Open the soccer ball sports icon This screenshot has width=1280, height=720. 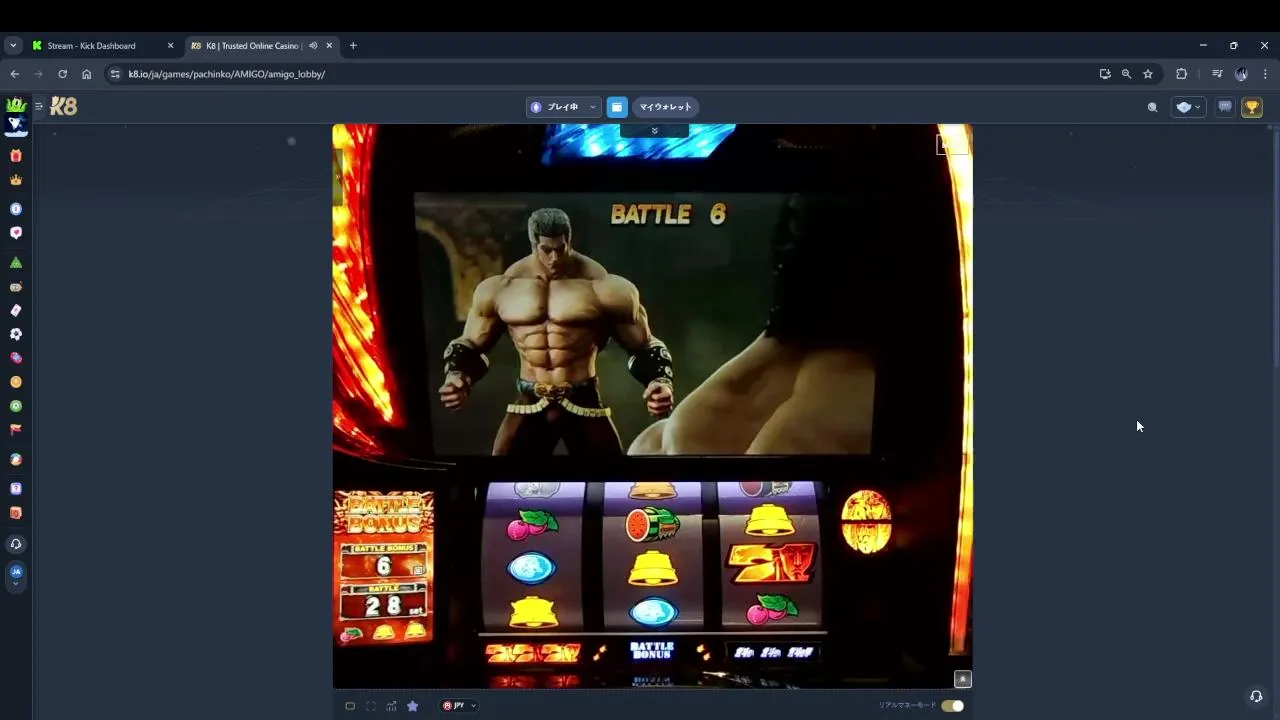point(15,334)
